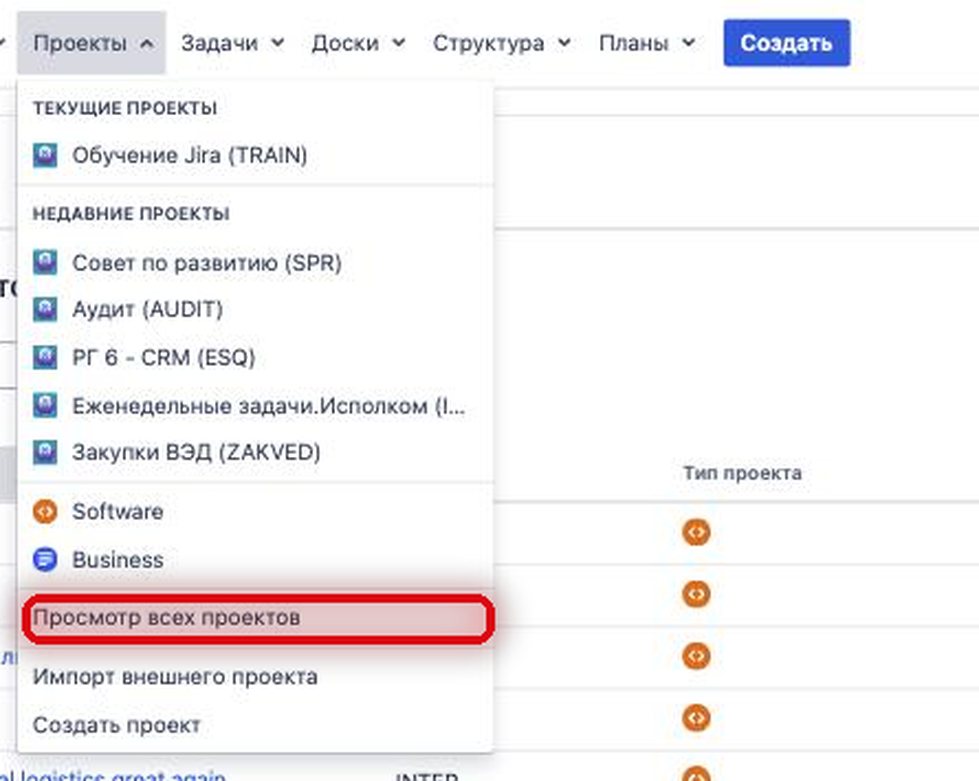Open the Структура dropdown menu

(501, 43)
